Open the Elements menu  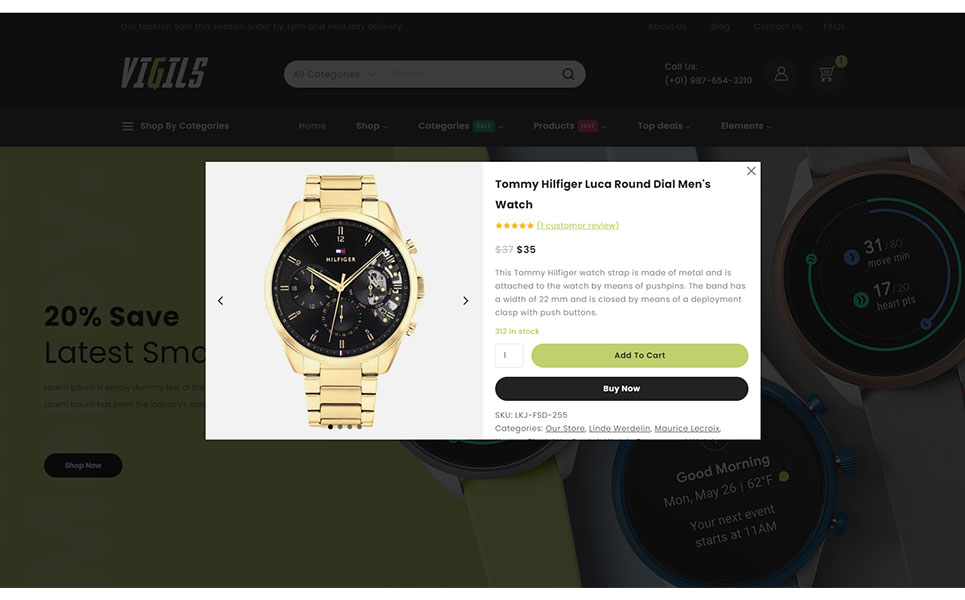tap(746, 126)
